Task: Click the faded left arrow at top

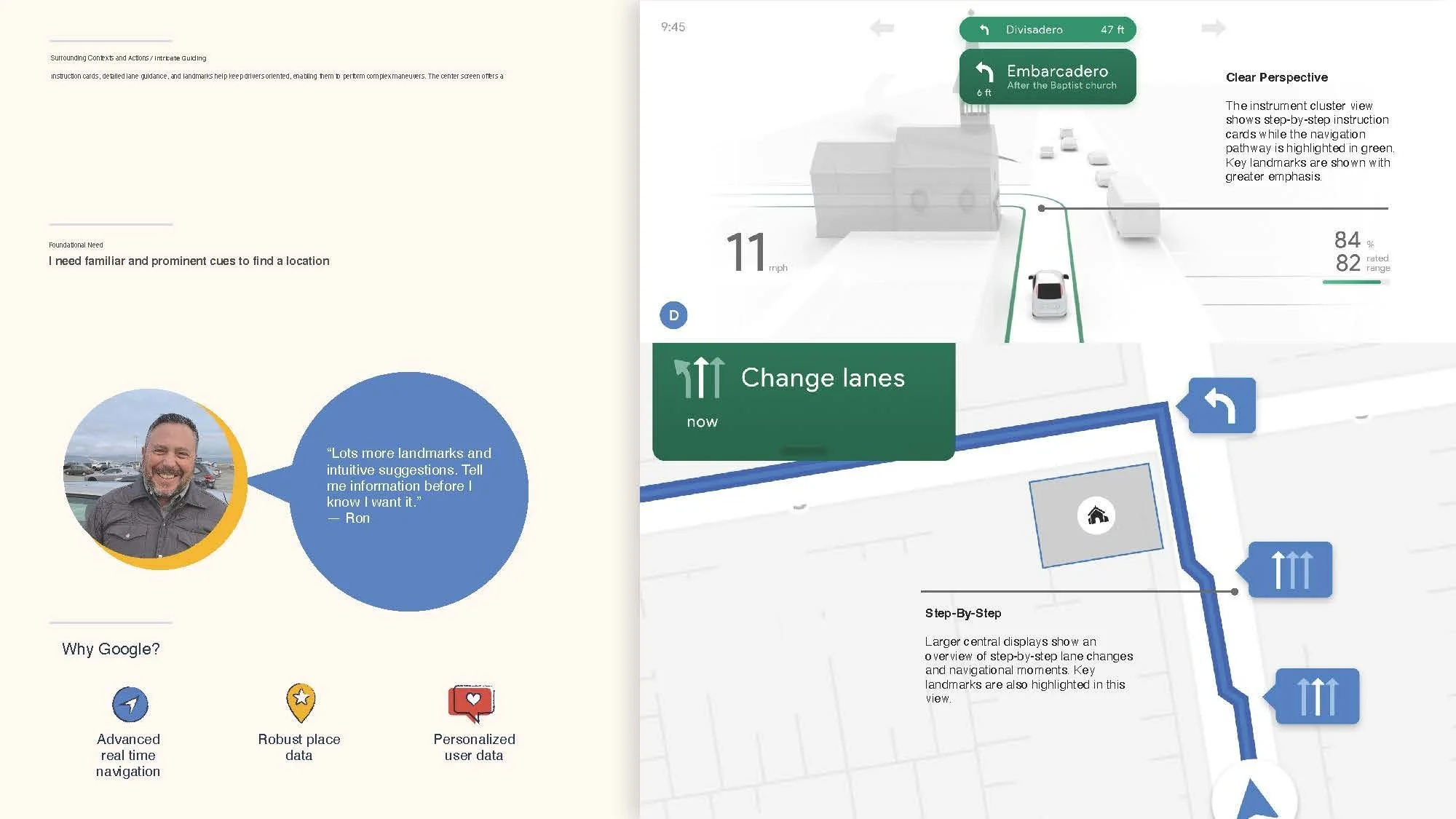Action: pyautogui.click(x=882, y=28)
